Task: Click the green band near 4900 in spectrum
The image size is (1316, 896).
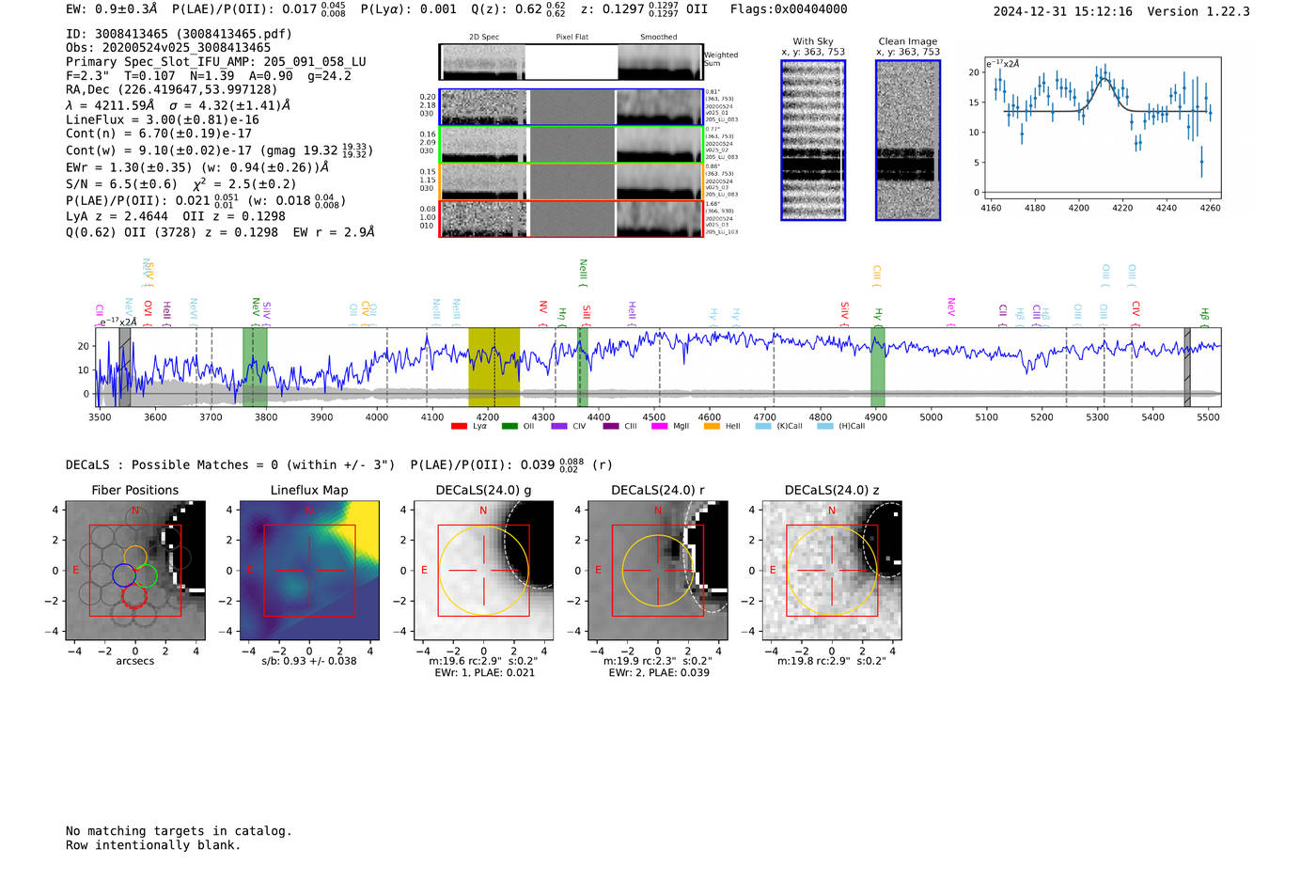Action: click(x=878, y=368)
